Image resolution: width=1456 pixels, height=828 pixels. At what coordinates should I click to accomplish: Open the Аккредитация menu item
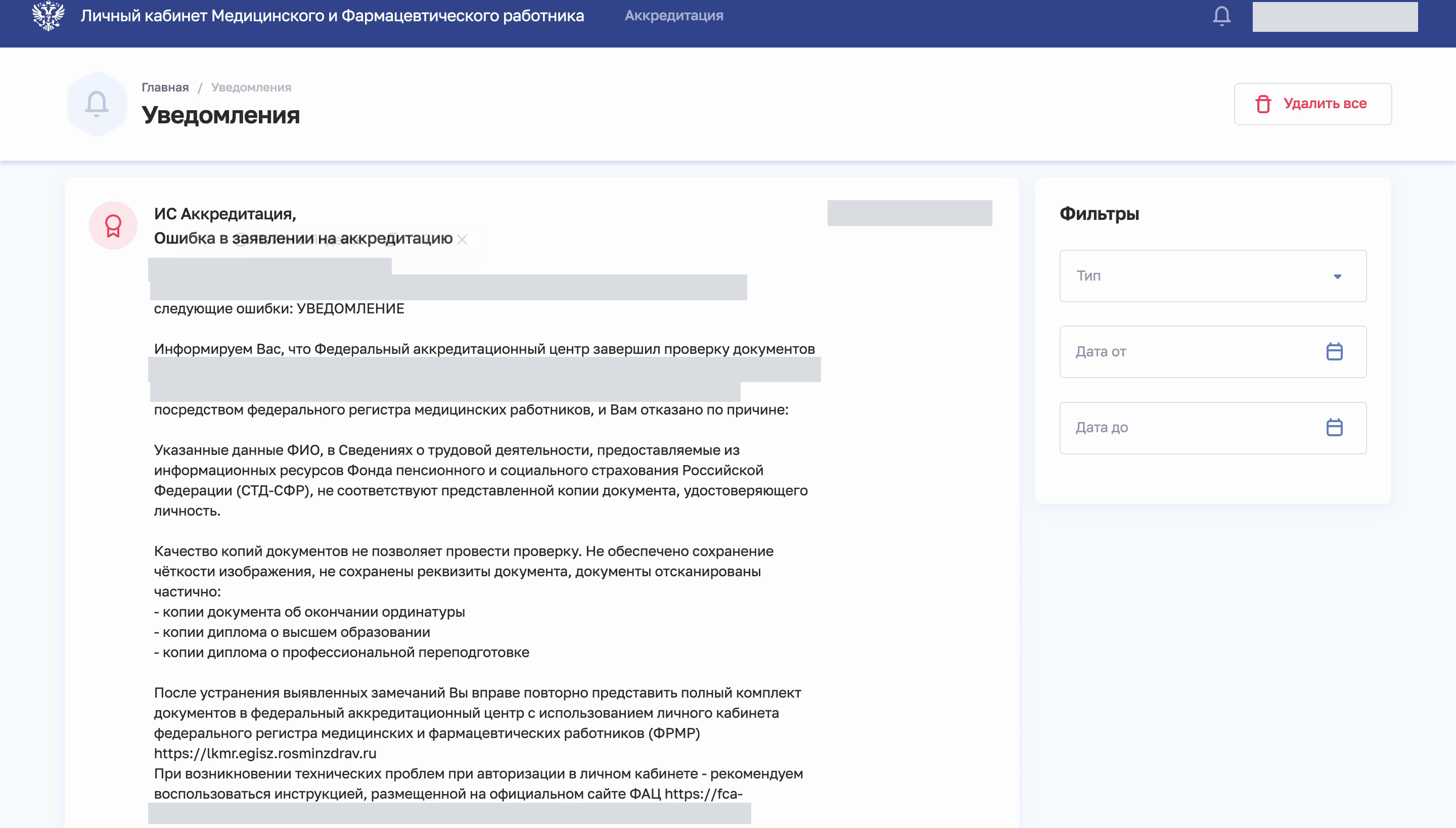(674, 15)
